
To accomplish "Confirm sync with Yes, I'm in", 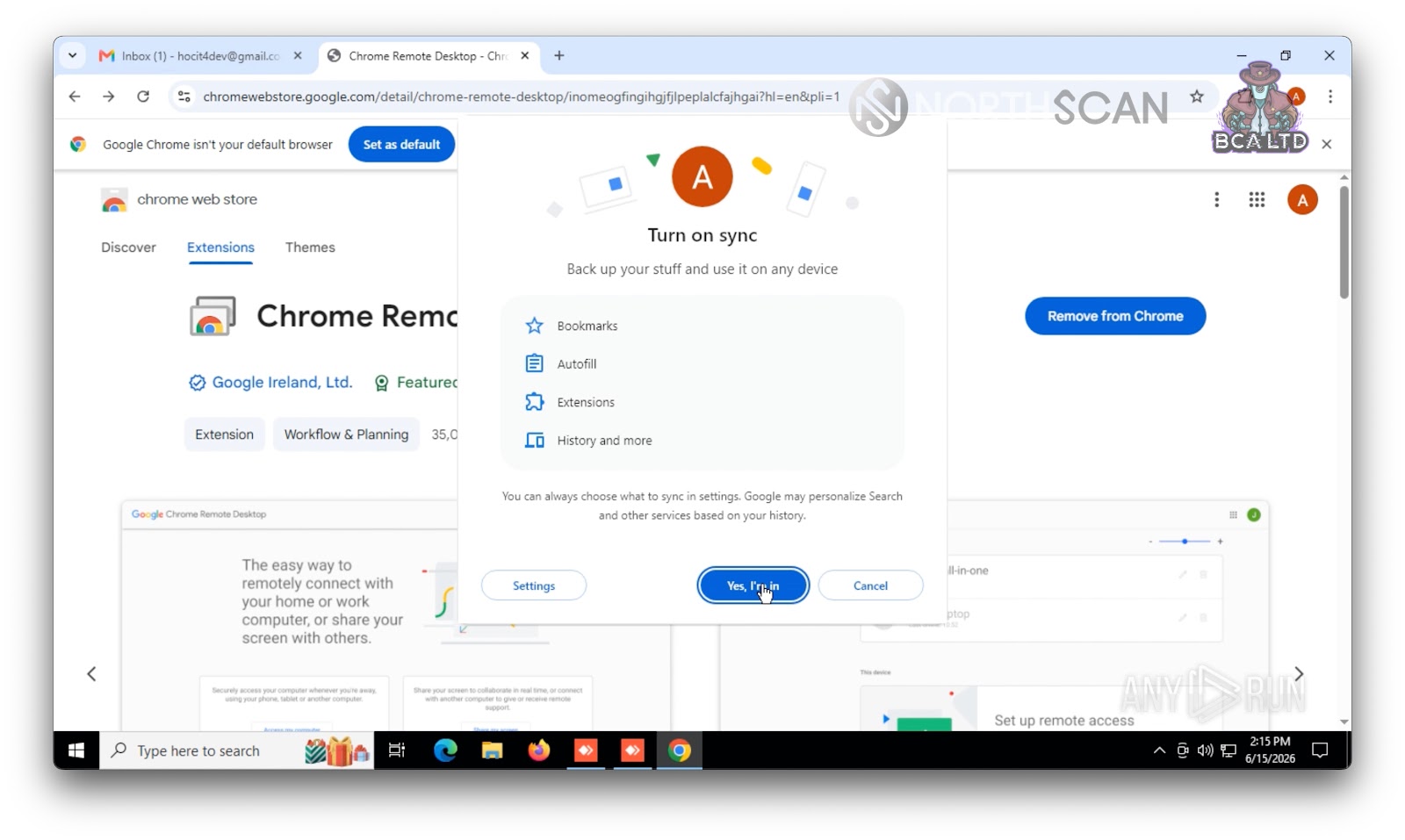I will click(753, 585).
